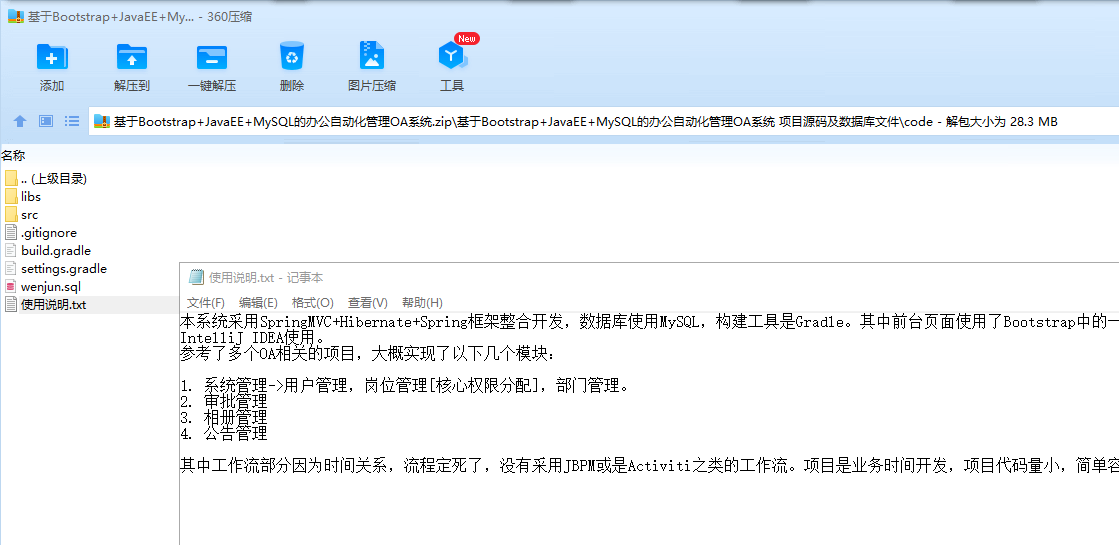Open the 工具 tools icon with New badge
Screen dimensions: 1119x545
[x=452, y=56]
